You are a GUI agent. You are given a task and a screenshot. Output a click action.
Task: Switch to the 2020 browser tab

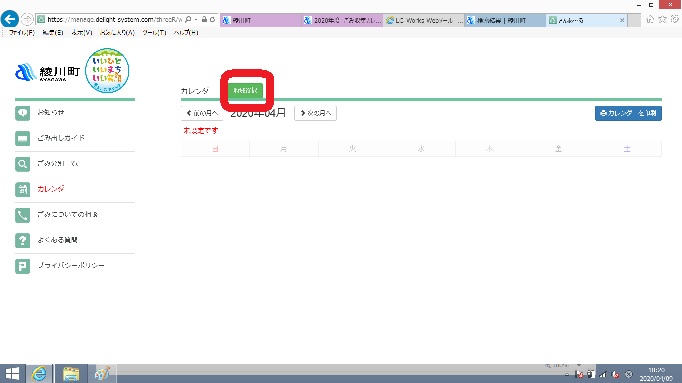342,20
